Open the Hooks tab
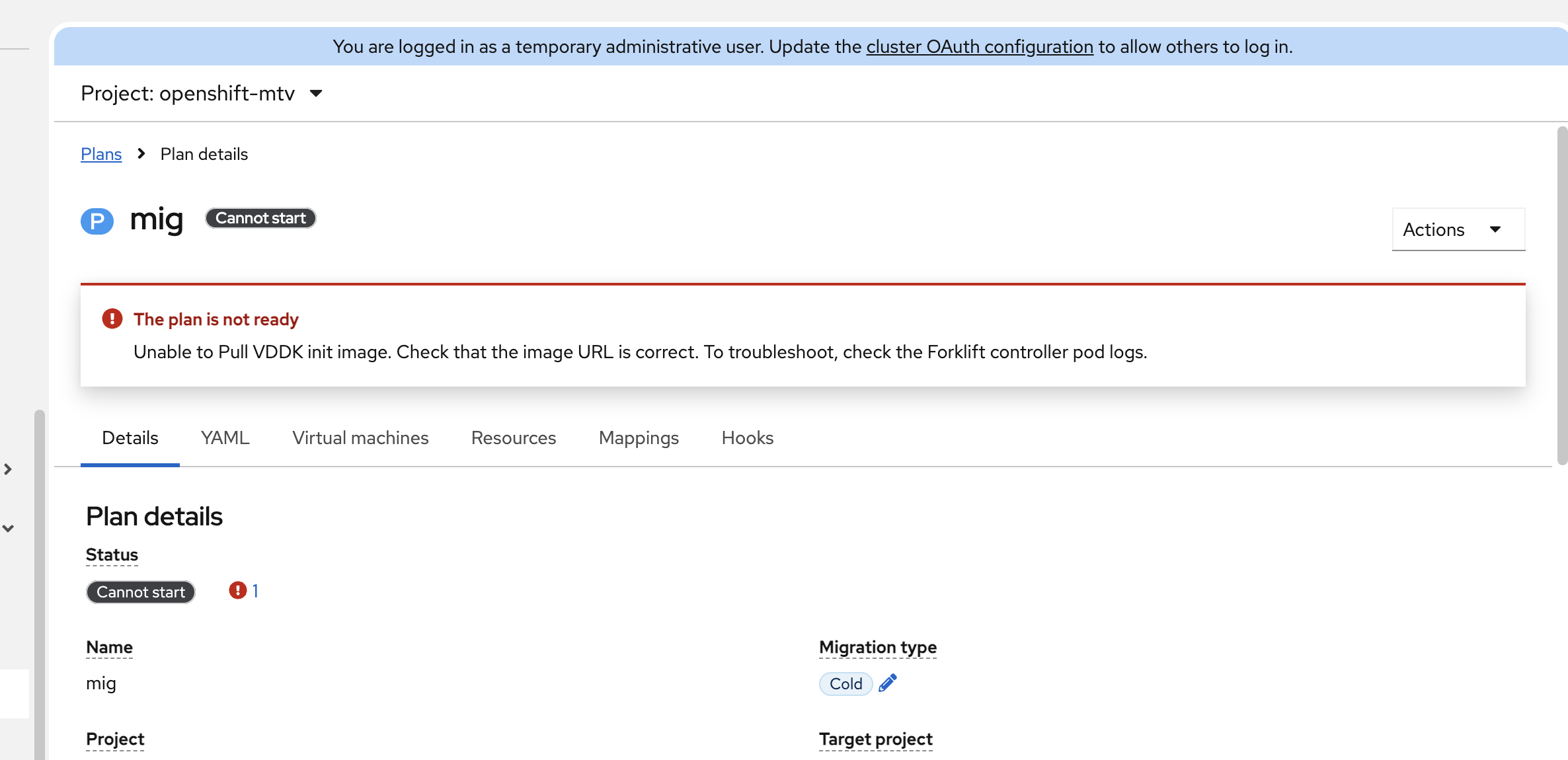This screenshot has height=760, width=1568. 747,438
